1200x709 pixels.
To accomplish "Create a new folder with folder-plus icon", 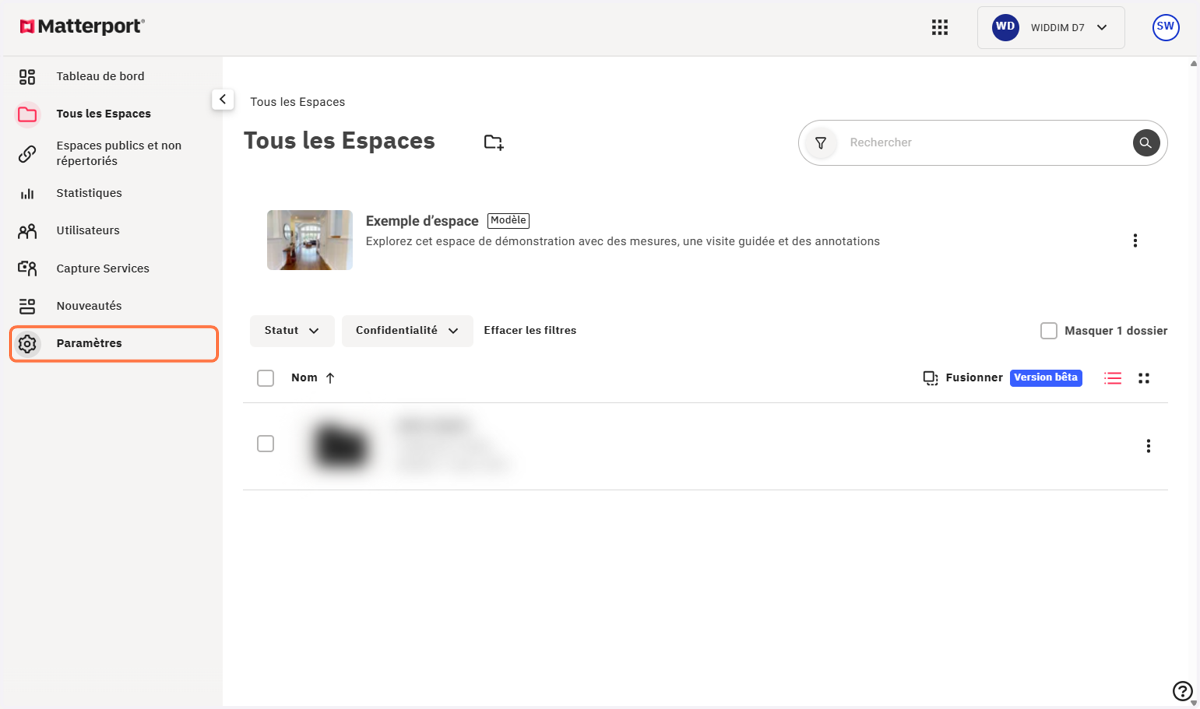I will [x=494, y=142].
